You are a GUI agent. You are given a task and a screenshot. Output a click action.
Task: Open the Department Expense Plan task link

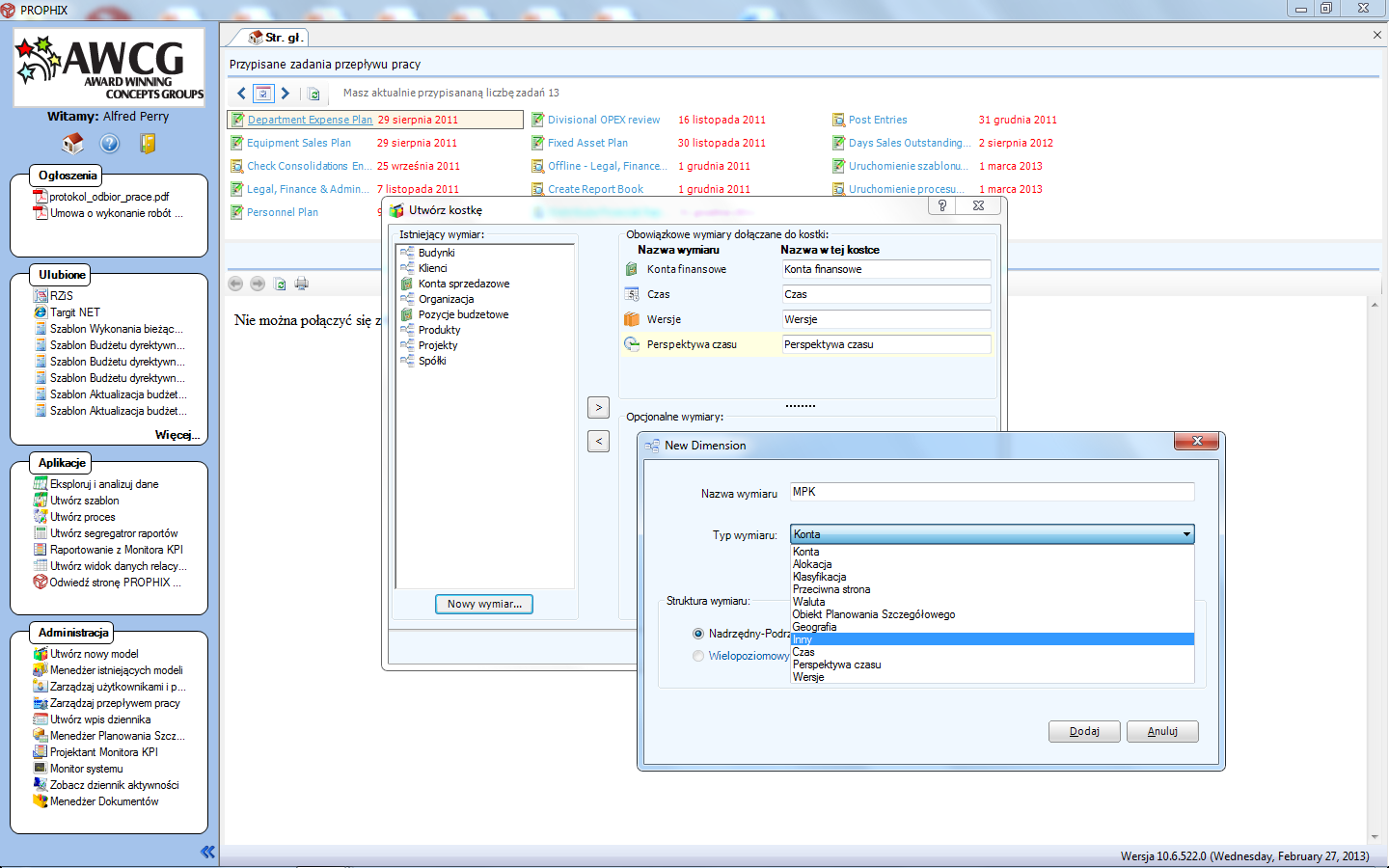click(310, 120)
